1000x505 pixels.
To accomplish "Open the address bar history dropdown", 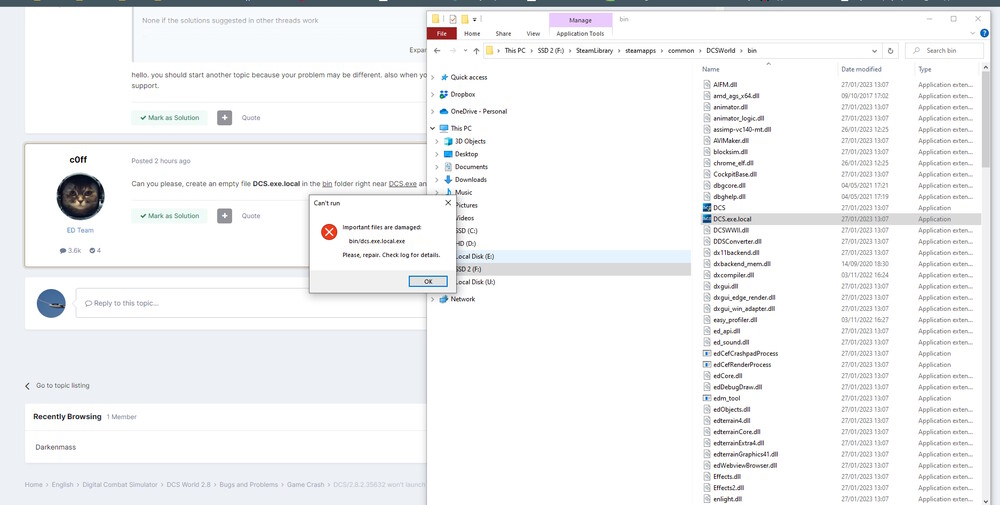I will 874,51.
